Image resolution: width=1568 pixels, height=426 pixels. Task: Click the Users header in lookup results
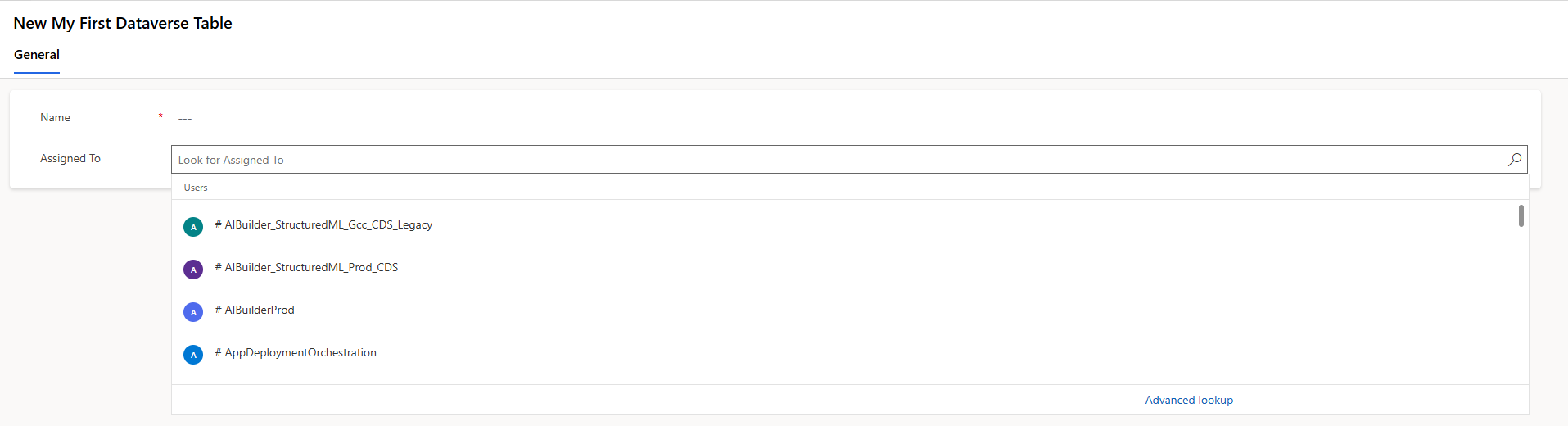coord(196,188)
